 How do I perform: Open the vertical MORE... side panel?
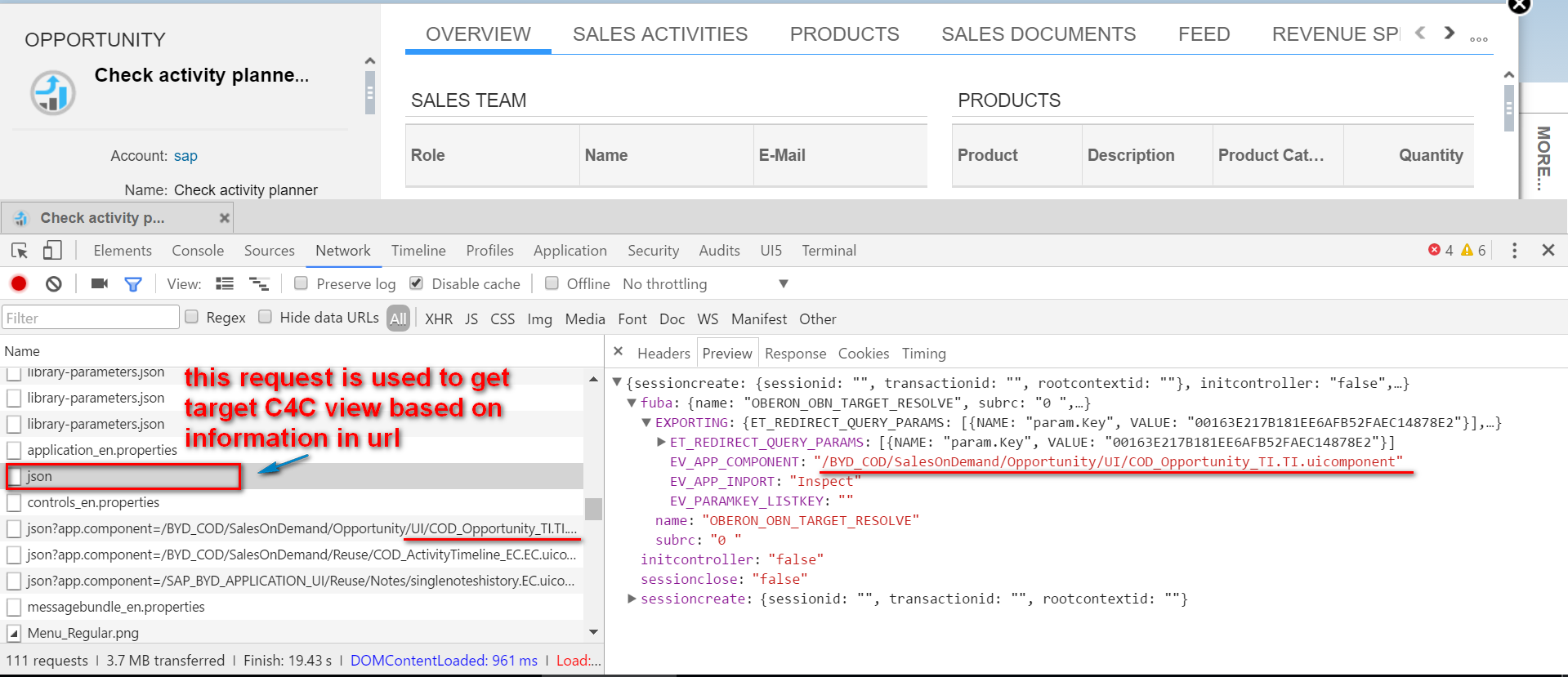click(1543, 157)
